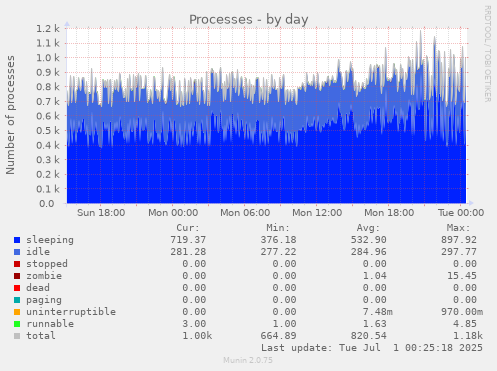Click the dead legend color swatch
This screenshot has height=371, width=497.
point(17,288)
